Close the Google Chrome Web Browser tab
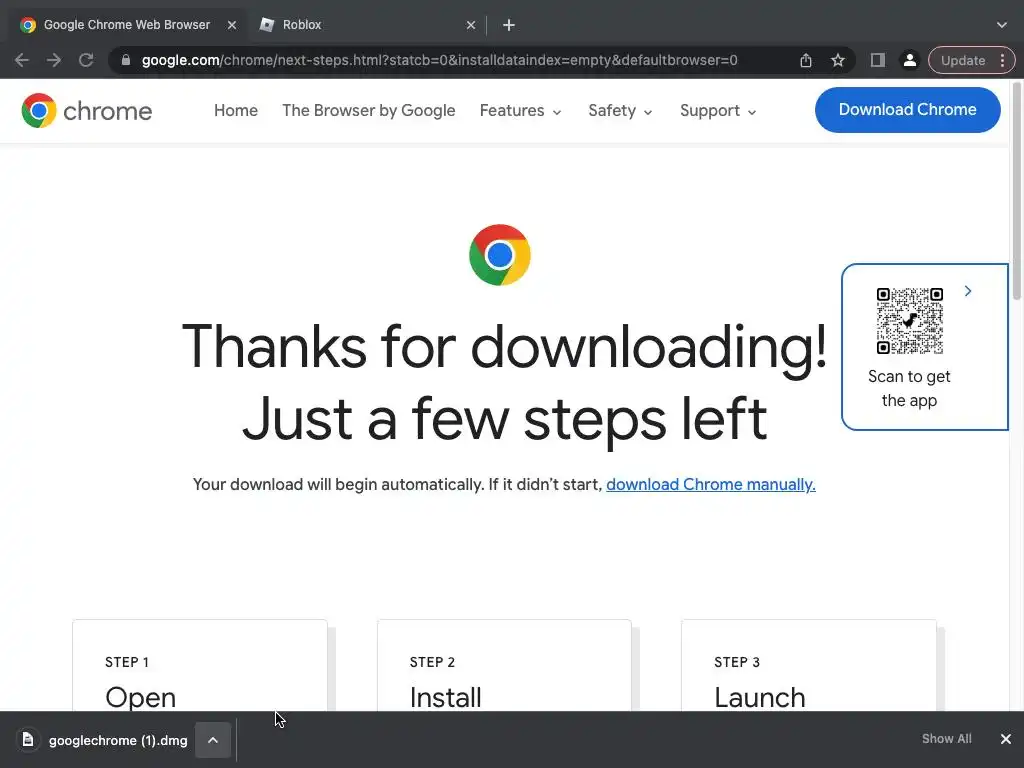Viewport: 1024px width, 768px height. coord(232,25)
